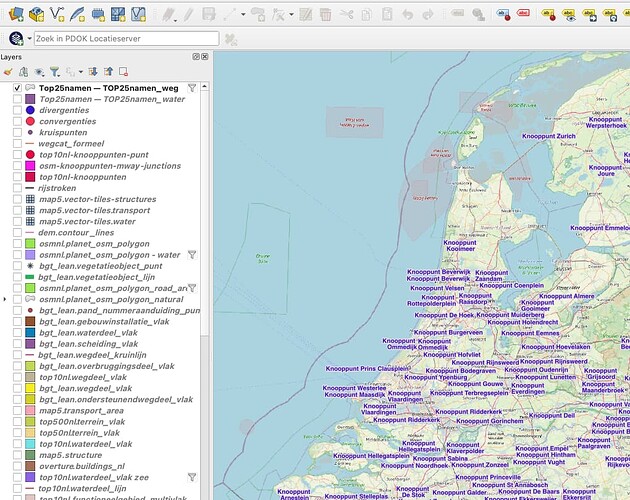The height and width of the screenshot is (500, 630).
Task: Check dem.contour_lines layer box
Action: point(17,232)
